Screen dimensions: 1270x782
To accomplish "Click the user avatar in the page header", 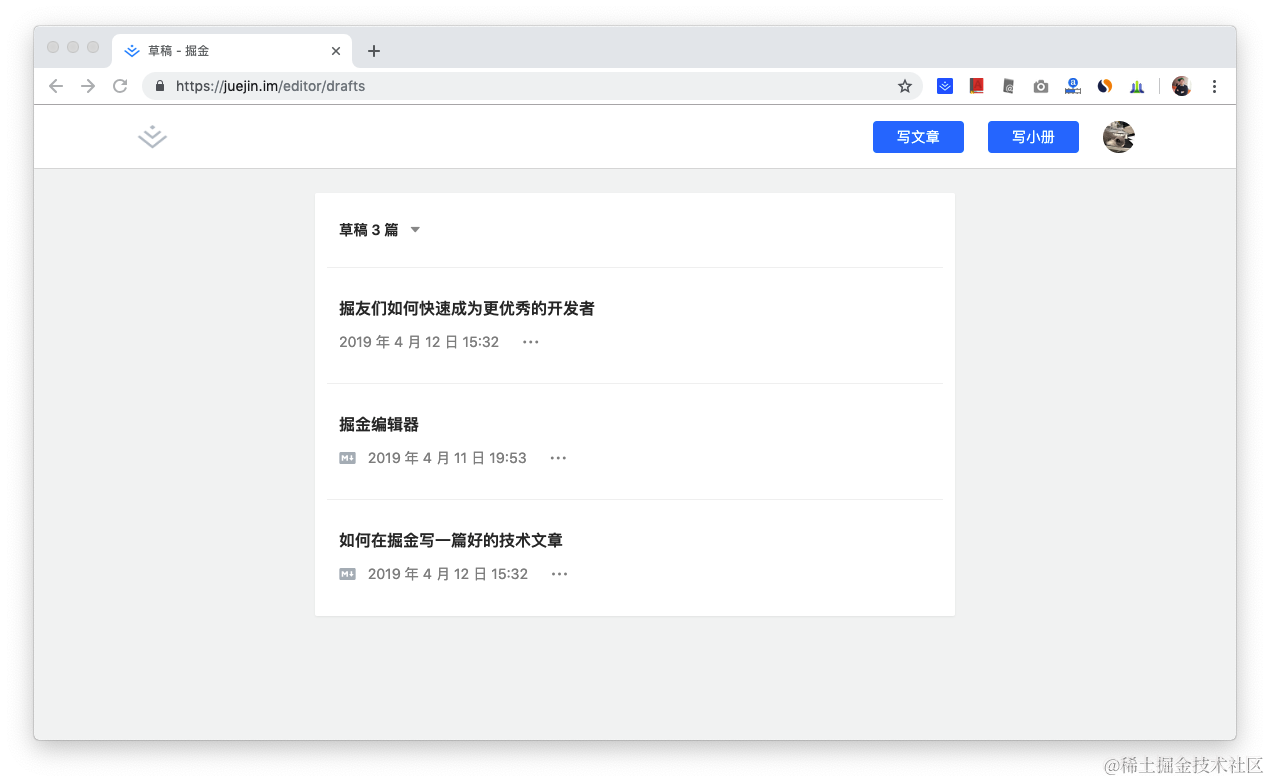I will pos(1118,137).
